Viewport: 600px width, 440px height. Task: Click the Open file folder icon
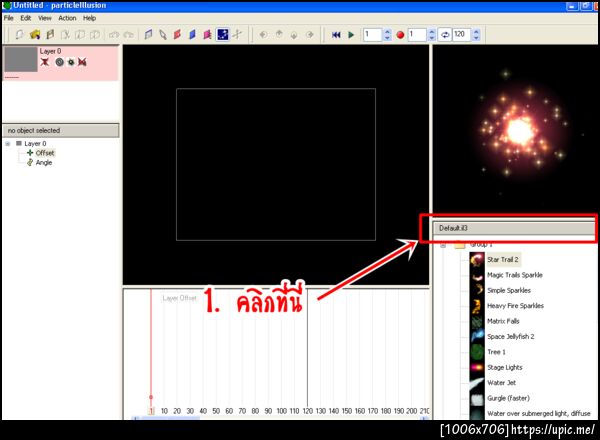coord(35,35)
